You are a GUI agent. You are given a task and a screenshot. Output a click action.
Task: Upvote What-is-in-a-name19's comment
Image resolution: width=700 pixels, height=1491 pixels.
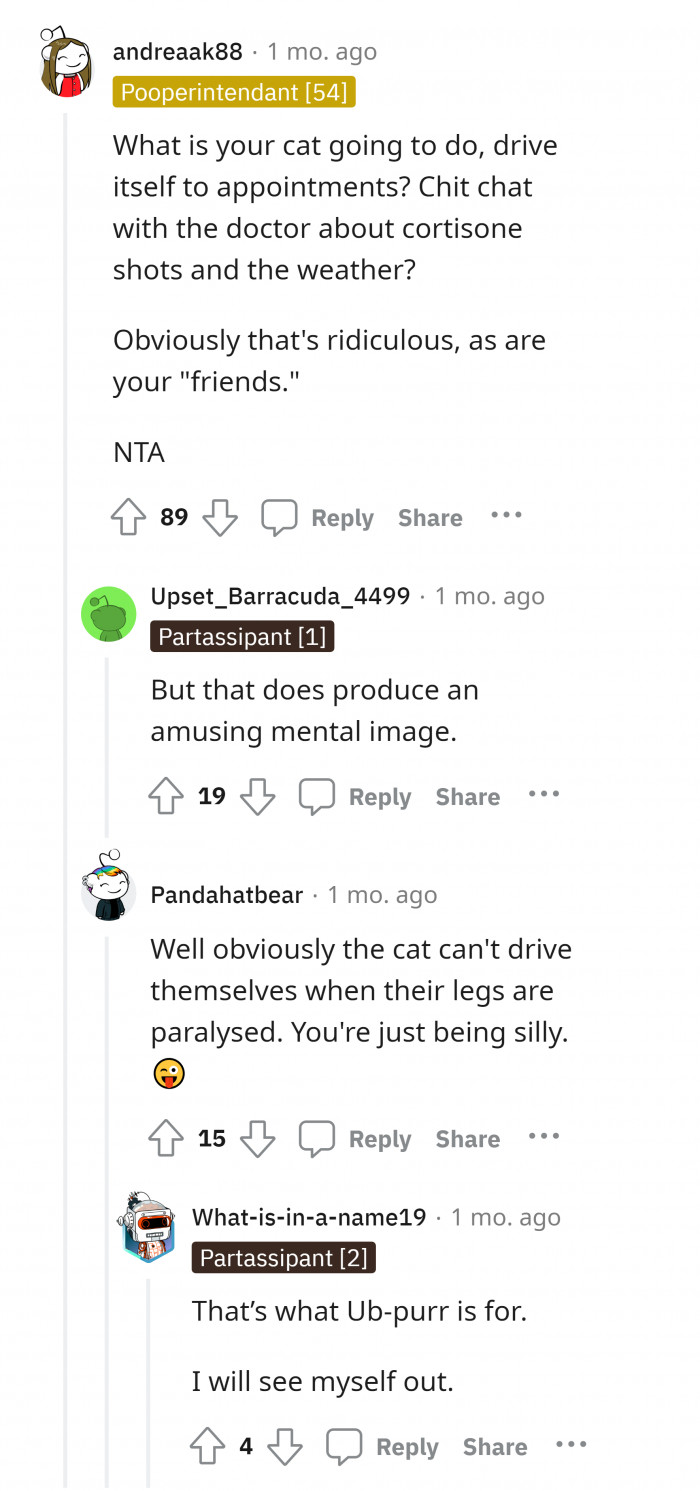pos(208,1446)
